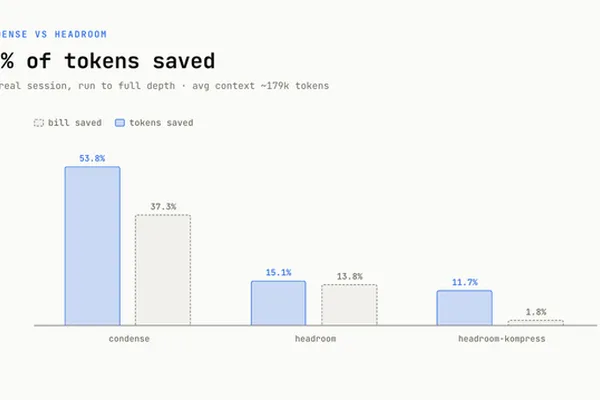This screenshot has width=600, height=400.
Task: Click the 1.8% value label
Action: pyautogui.click(x=536, y=312)
